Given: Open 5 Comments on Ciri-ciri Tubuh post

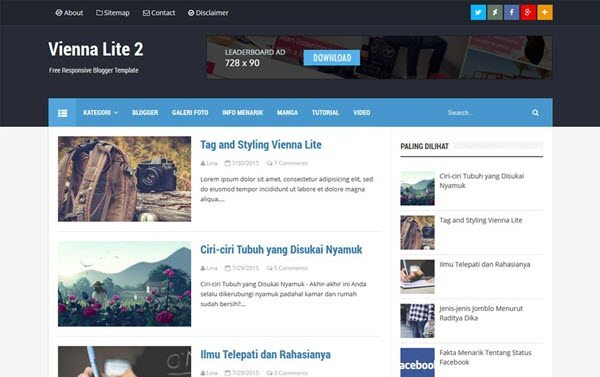Looking at the screenshot, I should click(x=287, y=268).
